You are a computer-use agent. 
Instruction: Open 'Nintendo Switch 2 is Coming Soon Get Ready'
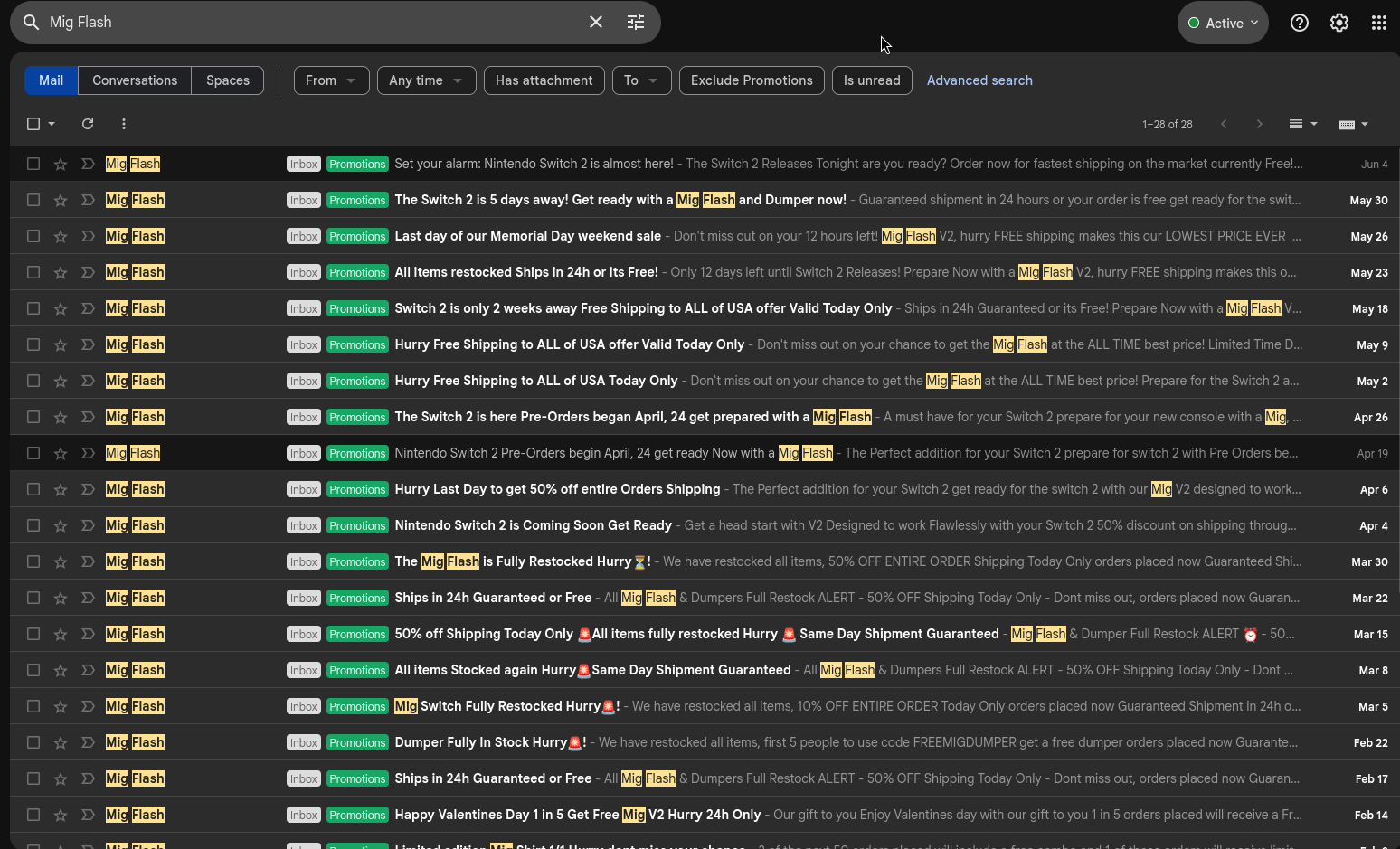click(x=705, y=525)
